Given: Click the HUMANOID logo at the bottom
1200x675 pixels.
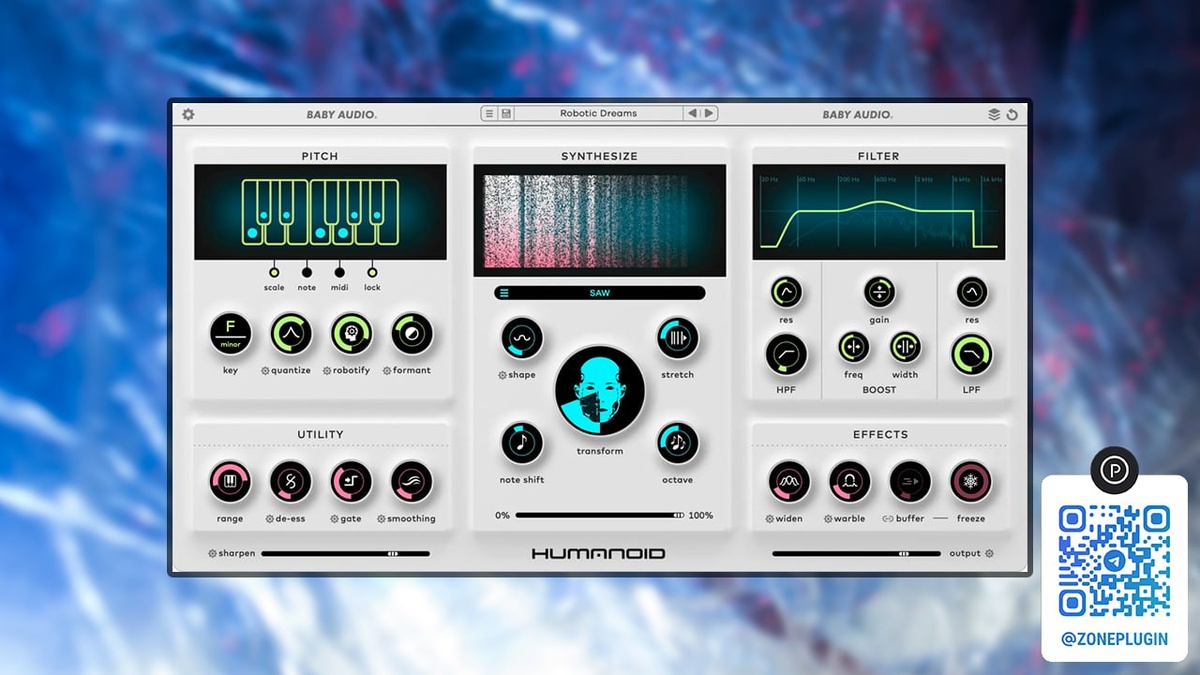Looking at the screenshot, I should tap(598, 554).
